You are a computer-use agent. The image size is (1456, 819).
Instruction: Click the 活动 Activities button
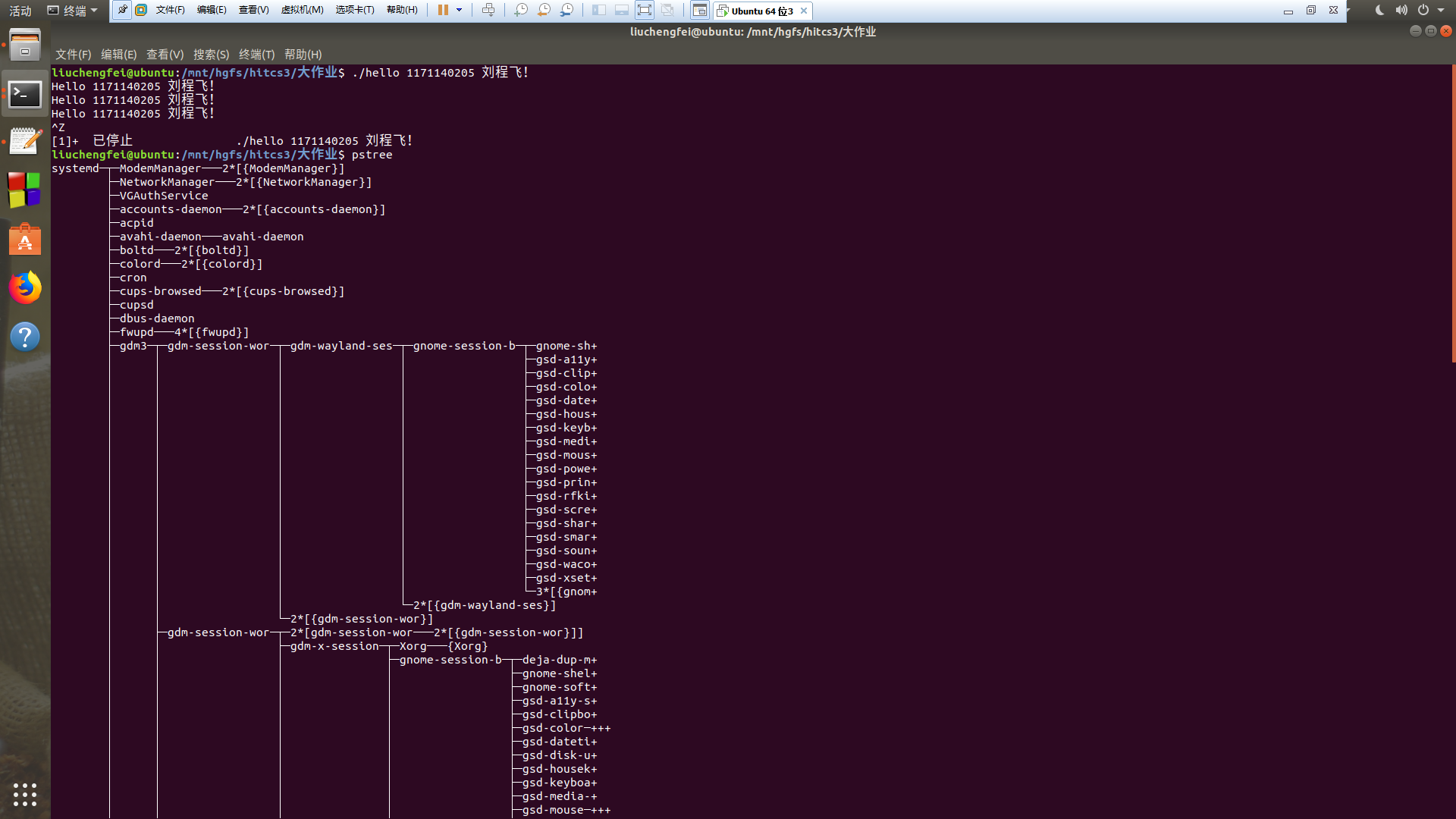click(x=20, y=11)
